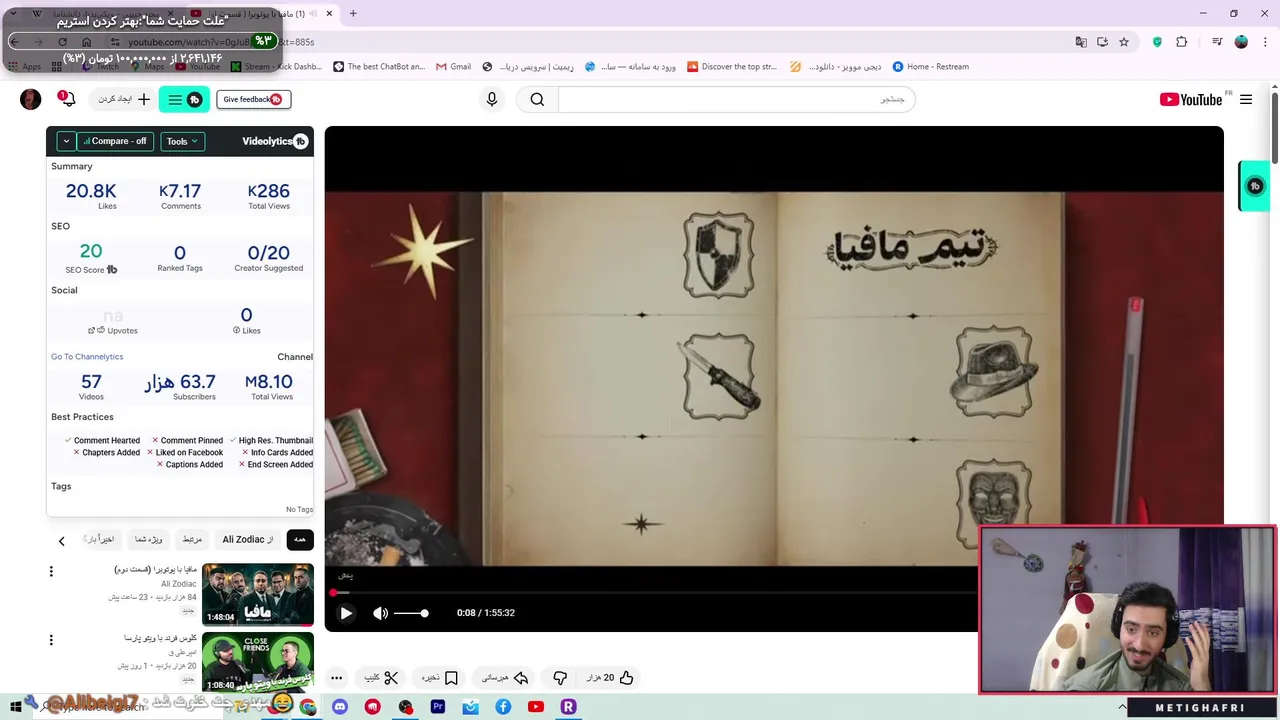Select the ویژه شما filter chip
The height and width of the screenshot is (720, 1280).
tap(148, 540)
